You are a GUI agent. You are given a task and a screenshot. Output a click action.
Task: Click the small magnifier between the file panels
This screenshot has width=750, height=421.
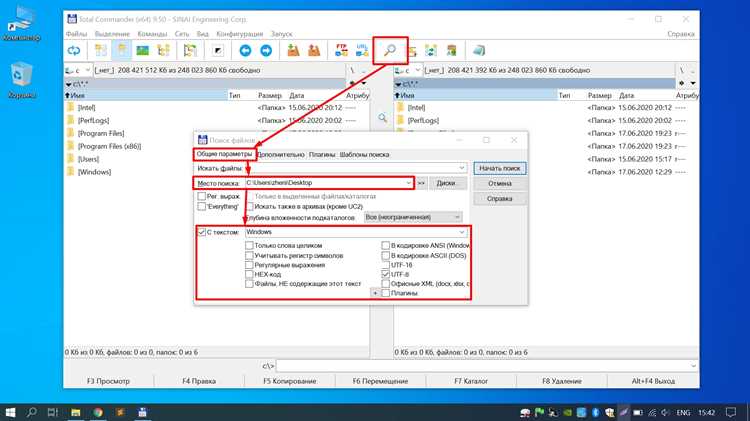coord(382,118)
